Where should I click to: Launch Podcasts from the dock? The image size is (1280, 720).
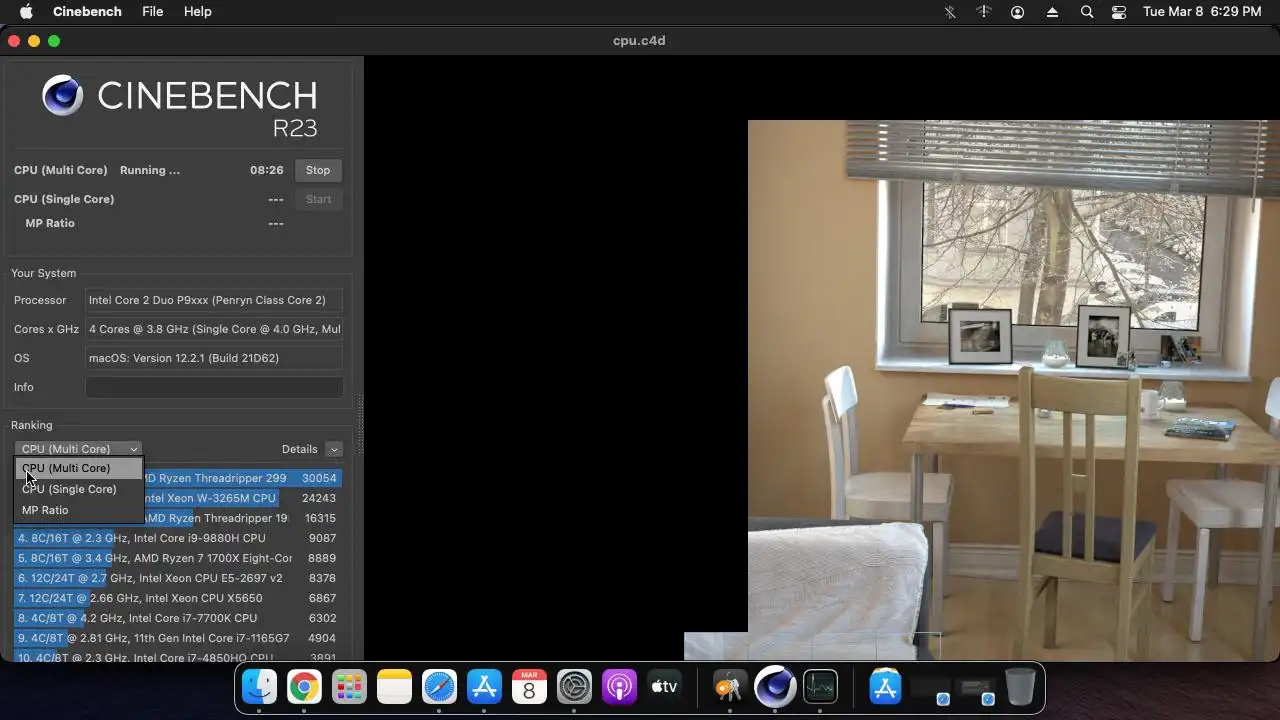619,687
